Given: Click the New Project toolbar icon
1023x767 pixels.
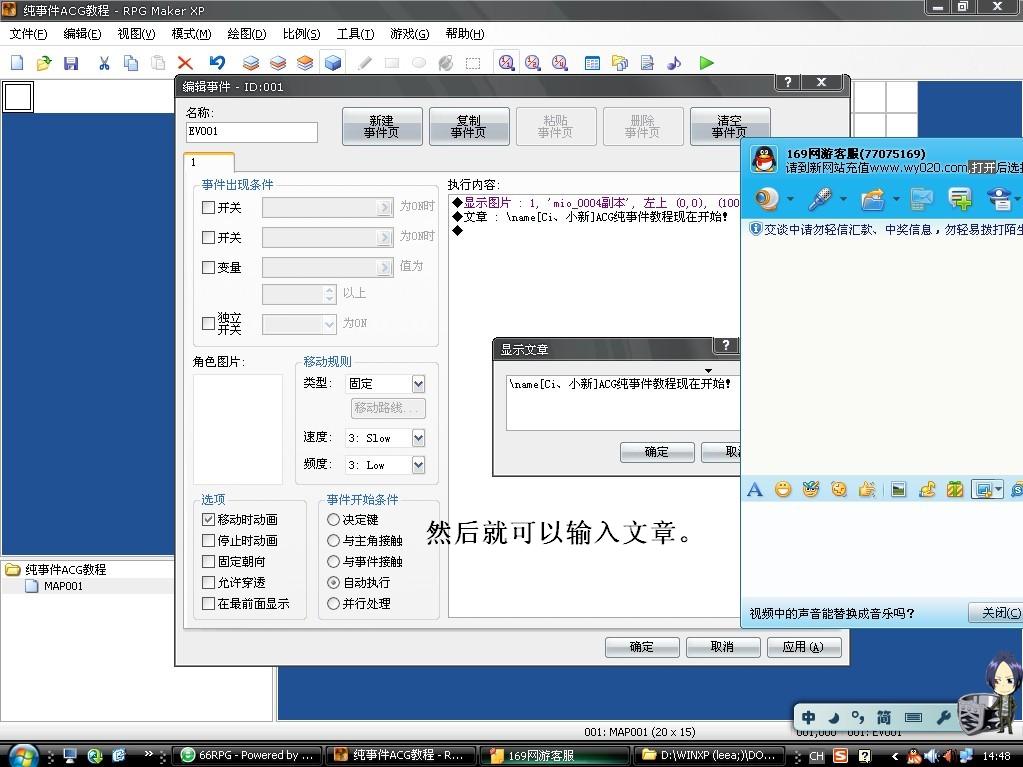Looking at the screenshot, I should pyautogui.click(x=18, y=63).
